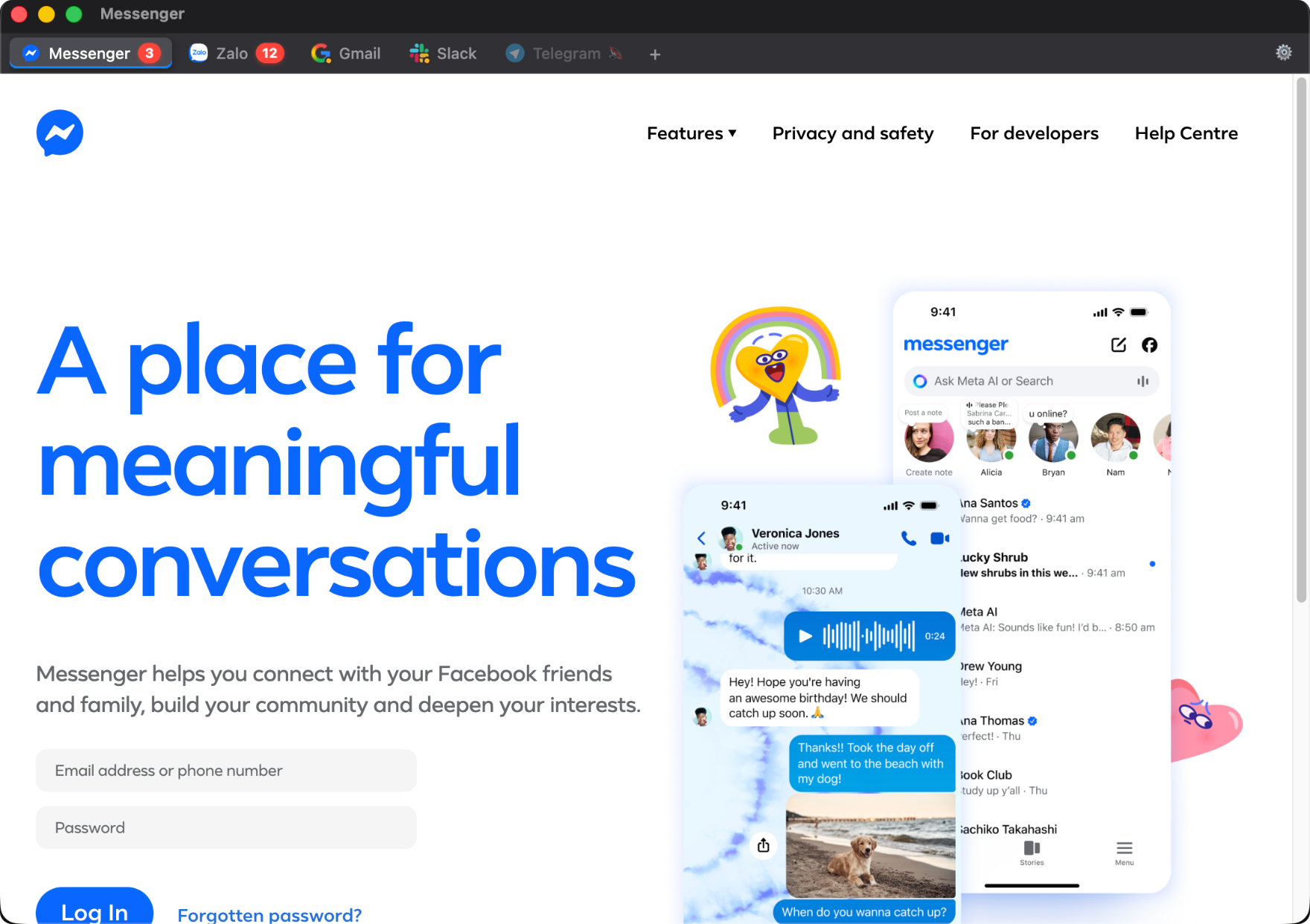This screenshot has width=1310, height=924.
Task: Click the Create note avatar
Action: [929, 438]
